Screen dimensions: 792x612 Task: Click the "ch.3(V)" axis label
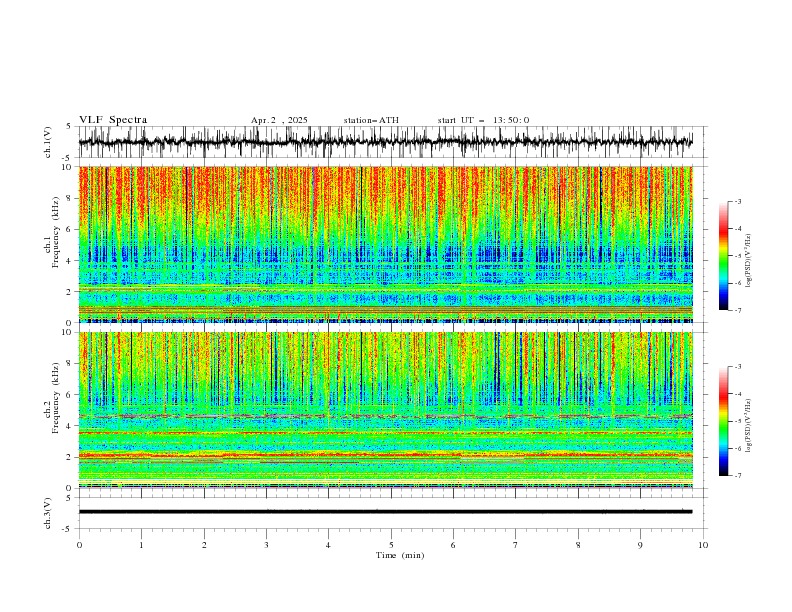(x=48, y=513)
